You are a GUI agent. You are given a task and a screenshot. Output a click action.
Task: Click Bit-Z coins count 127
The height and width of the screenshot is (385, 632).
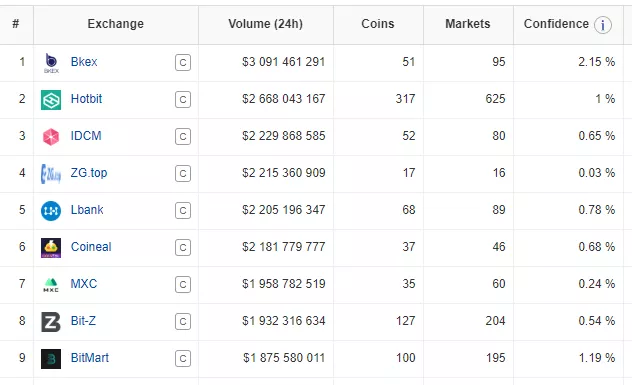(405, 321)
